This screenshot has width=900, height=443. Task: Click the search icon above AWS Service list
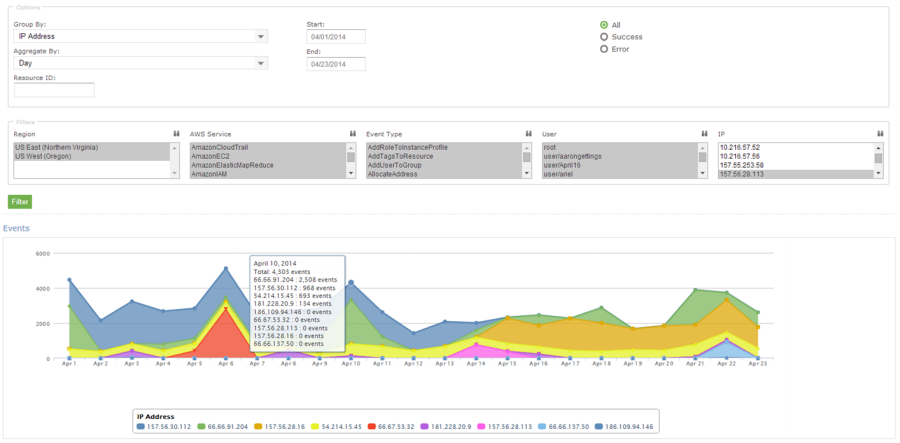point(353,133)
